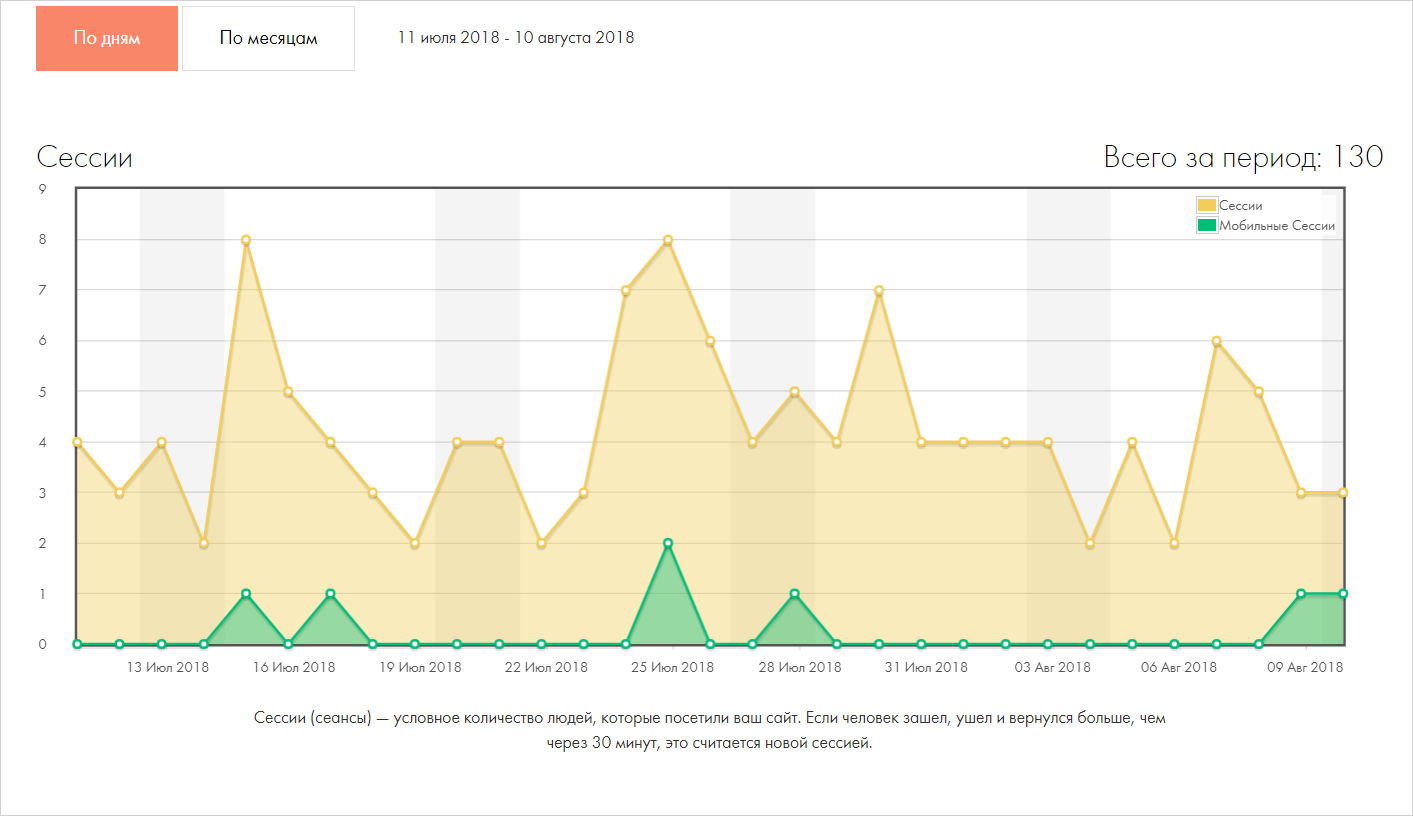Screen dimensions: 1413x816
Task: Toggle the Сессии series legend label
Action: click(x=1240, y=205)
